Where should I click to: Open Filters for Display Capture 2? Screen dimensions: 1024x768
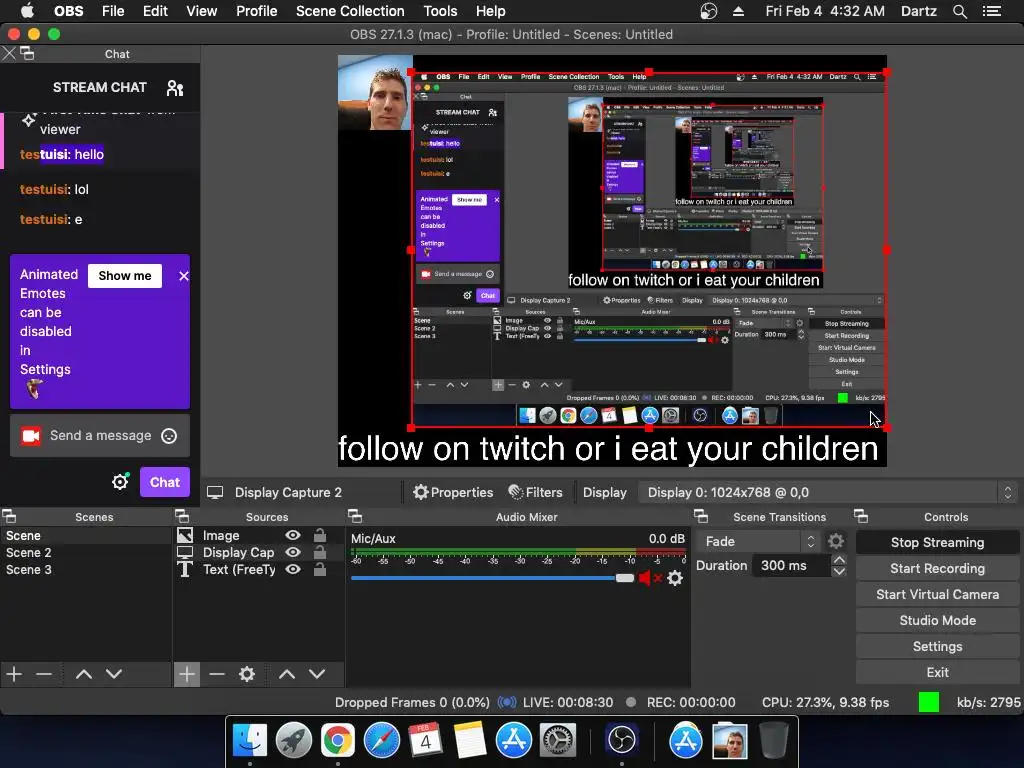(536, 492)
